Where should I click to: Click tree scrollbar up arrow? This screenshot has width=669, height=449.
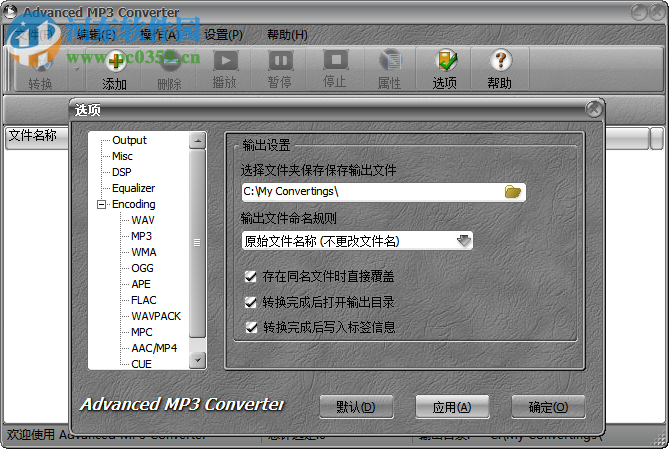198,140
